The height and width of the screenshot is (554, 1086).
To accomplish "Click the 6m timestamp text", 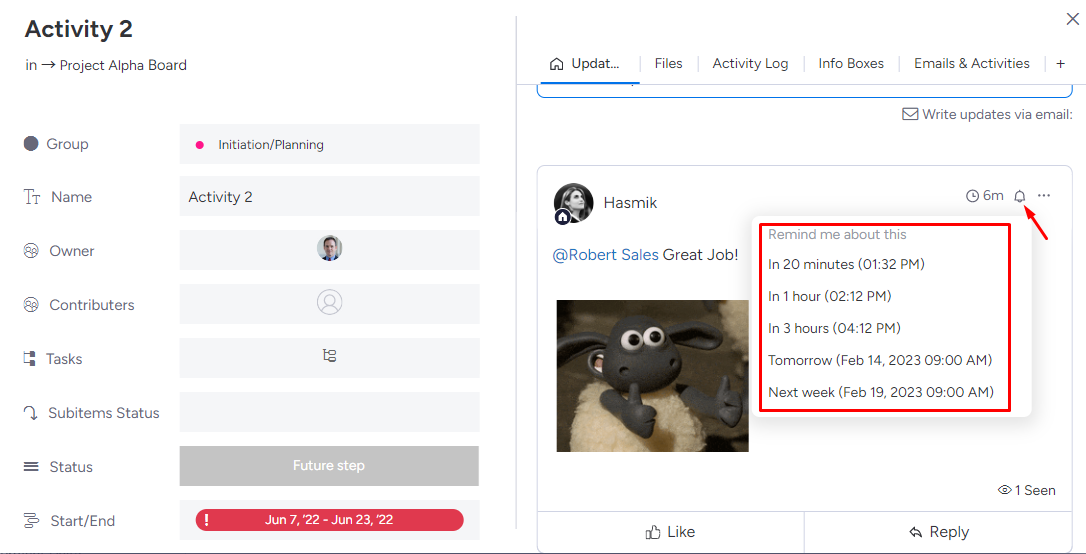I will [993, 196].
